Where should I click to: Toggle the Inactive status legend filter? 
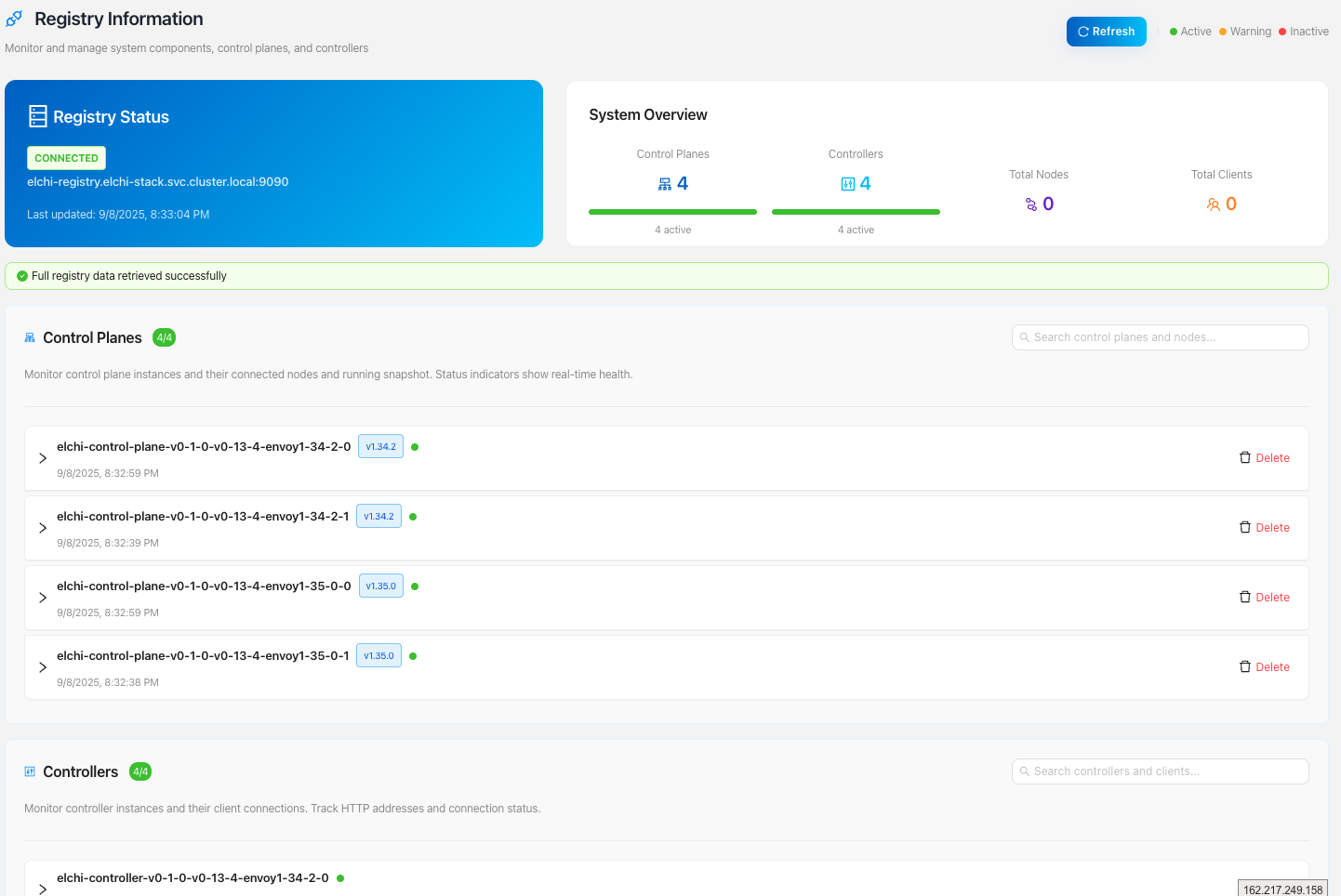1302,31
